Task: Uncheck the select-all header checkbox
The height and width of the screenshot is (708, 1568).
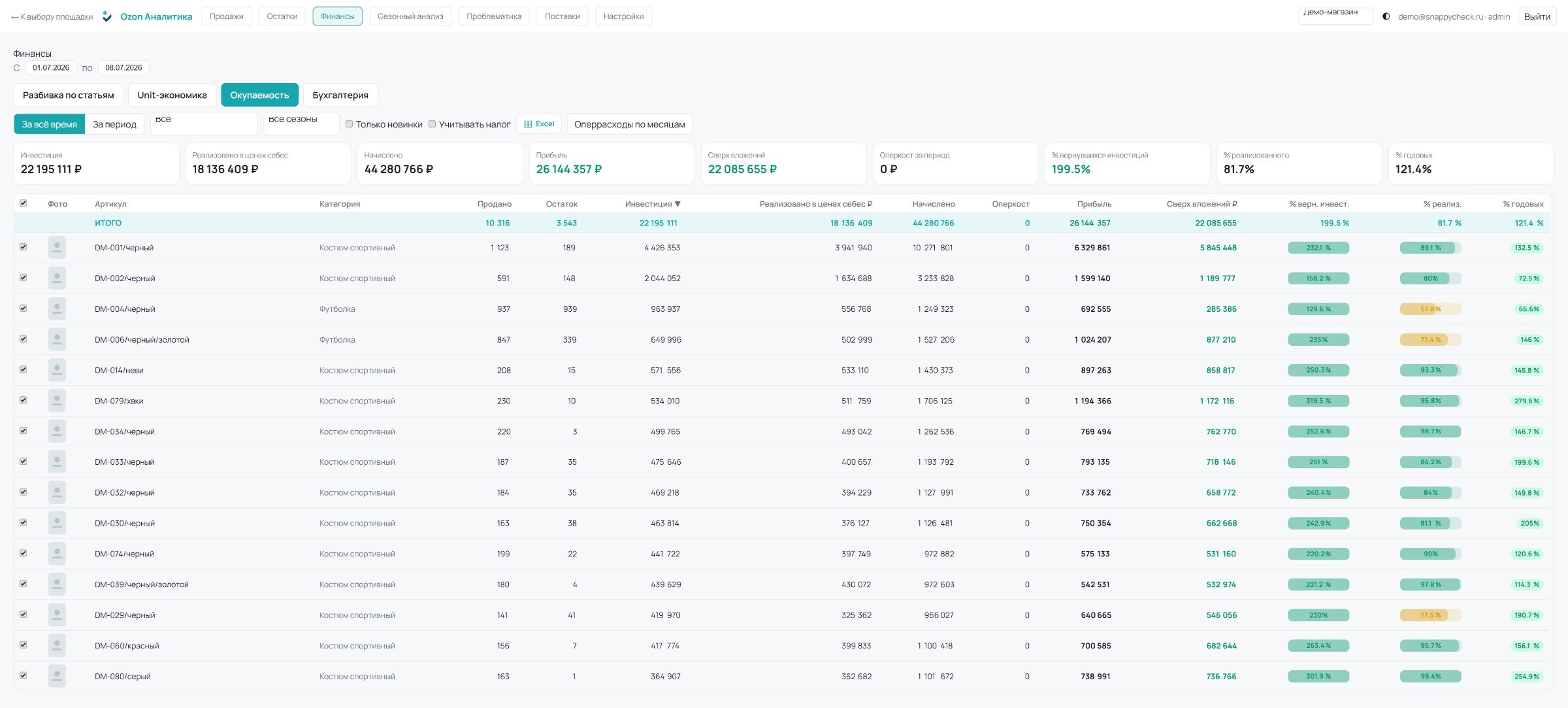Action: click(24, 203)
